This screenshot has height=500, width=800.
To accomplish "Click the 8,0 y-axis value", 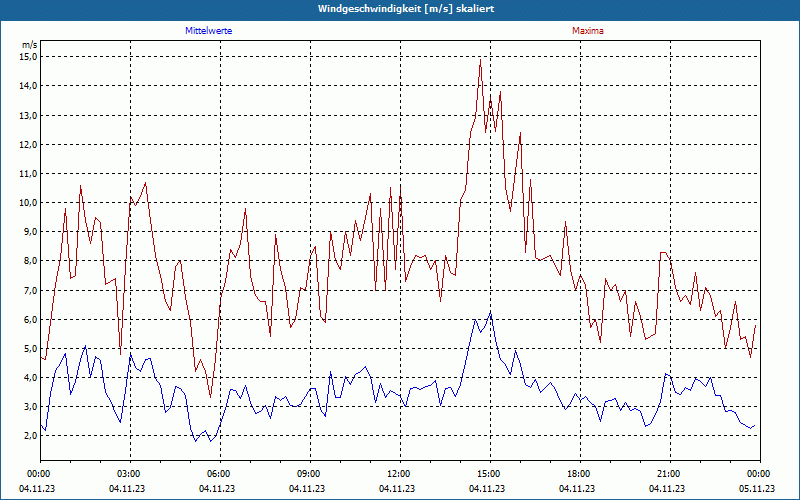I will click(x=31, y=261).
